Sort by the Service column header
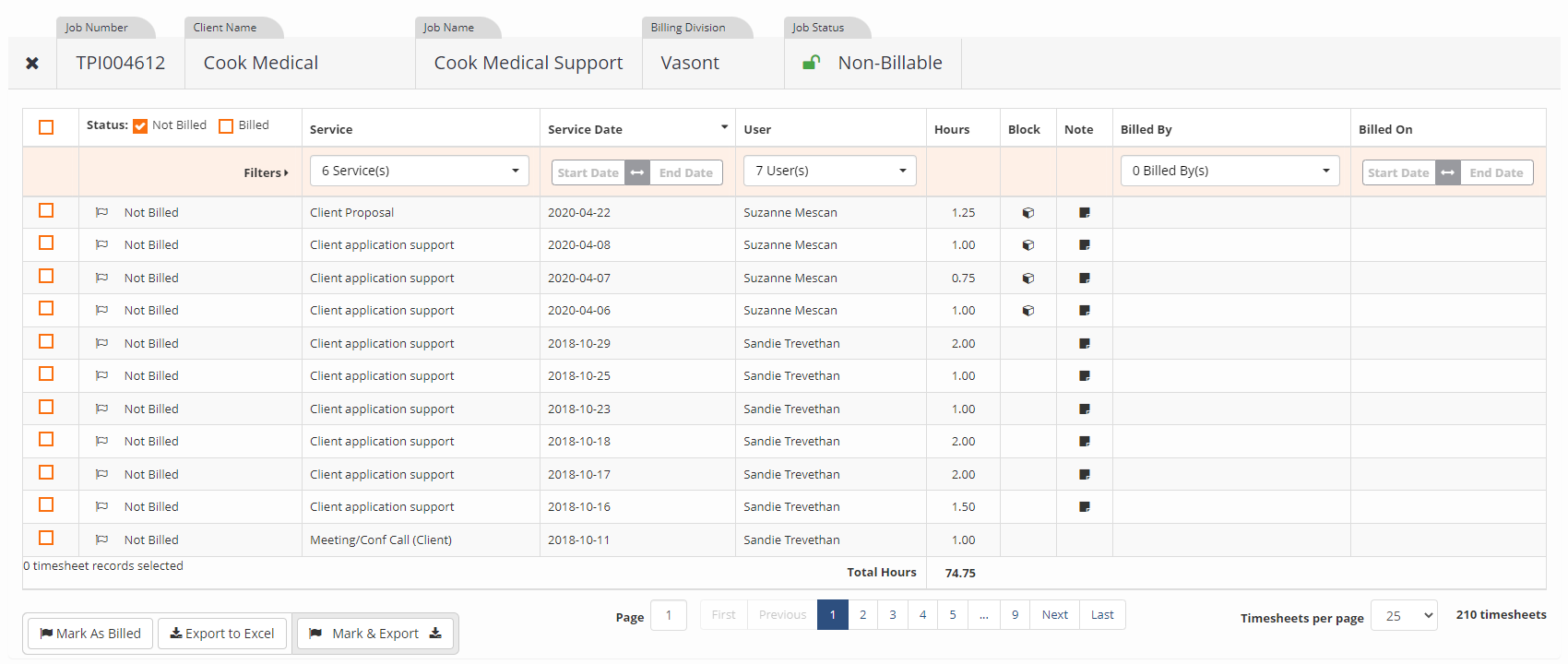Viewport: 1568px width, 664px height. tap(331, 129)
